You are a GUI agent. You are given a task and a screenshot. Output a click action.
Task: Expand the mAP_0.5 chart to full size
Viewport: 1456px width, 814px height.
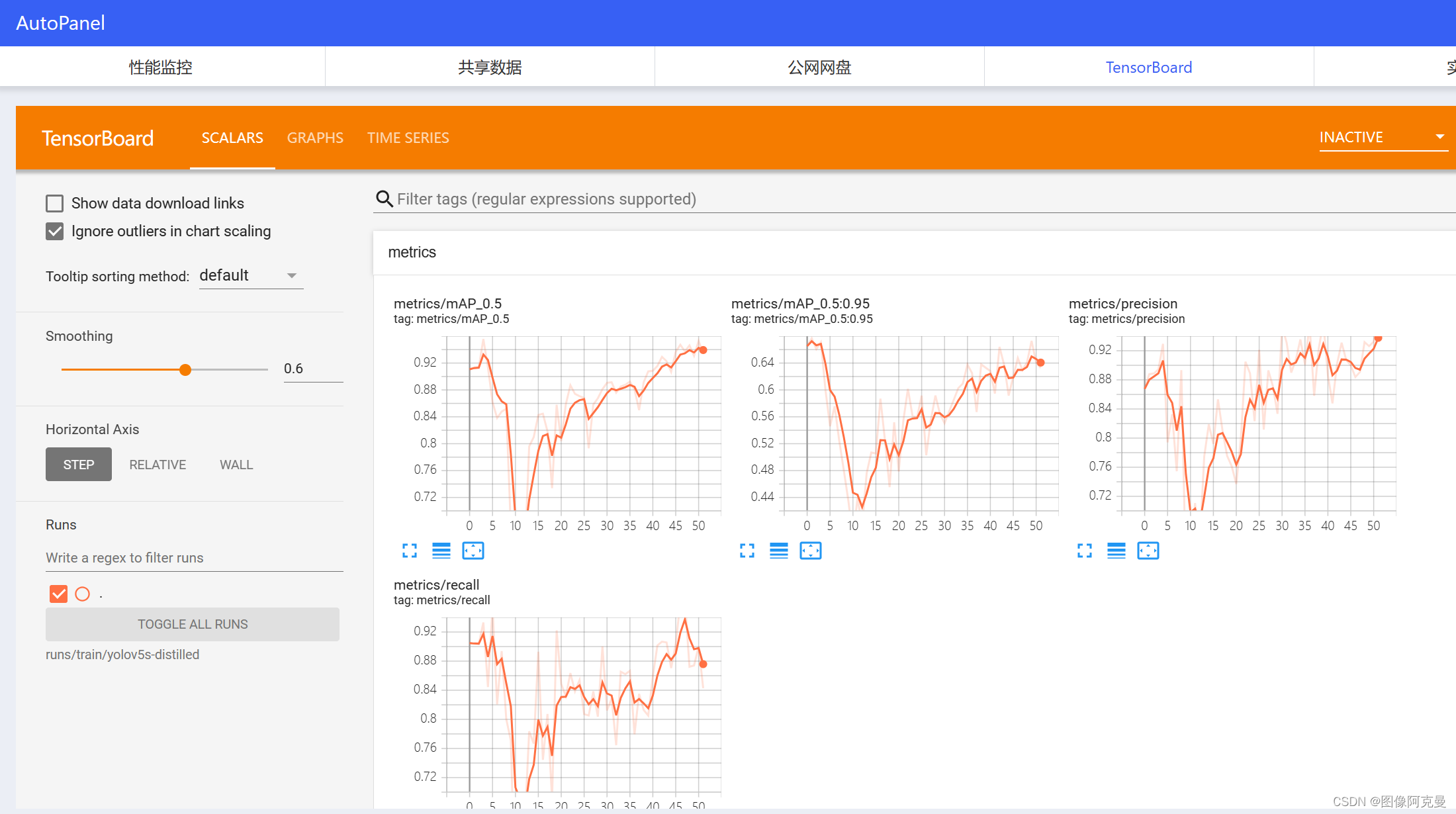pos(410,551)
